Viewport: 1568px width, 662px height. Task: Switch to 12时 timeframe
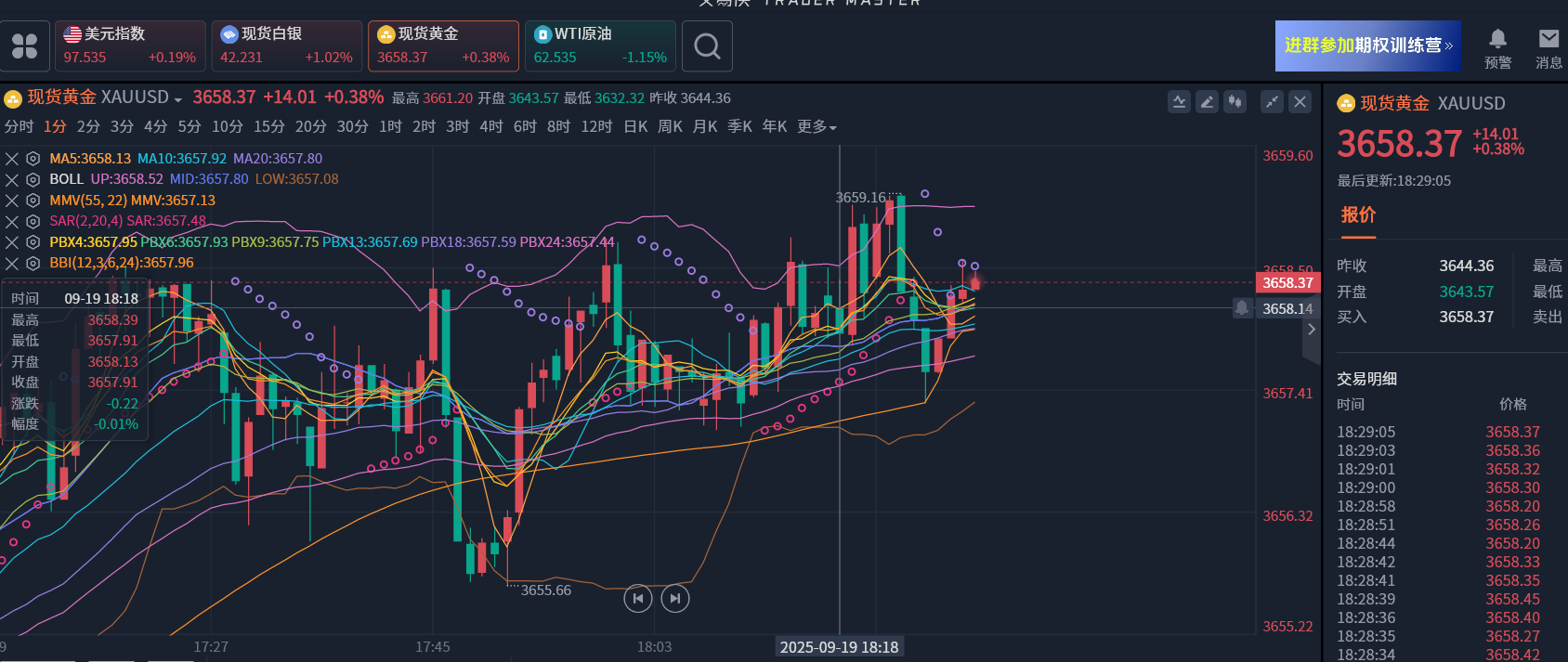click(597, 126)
